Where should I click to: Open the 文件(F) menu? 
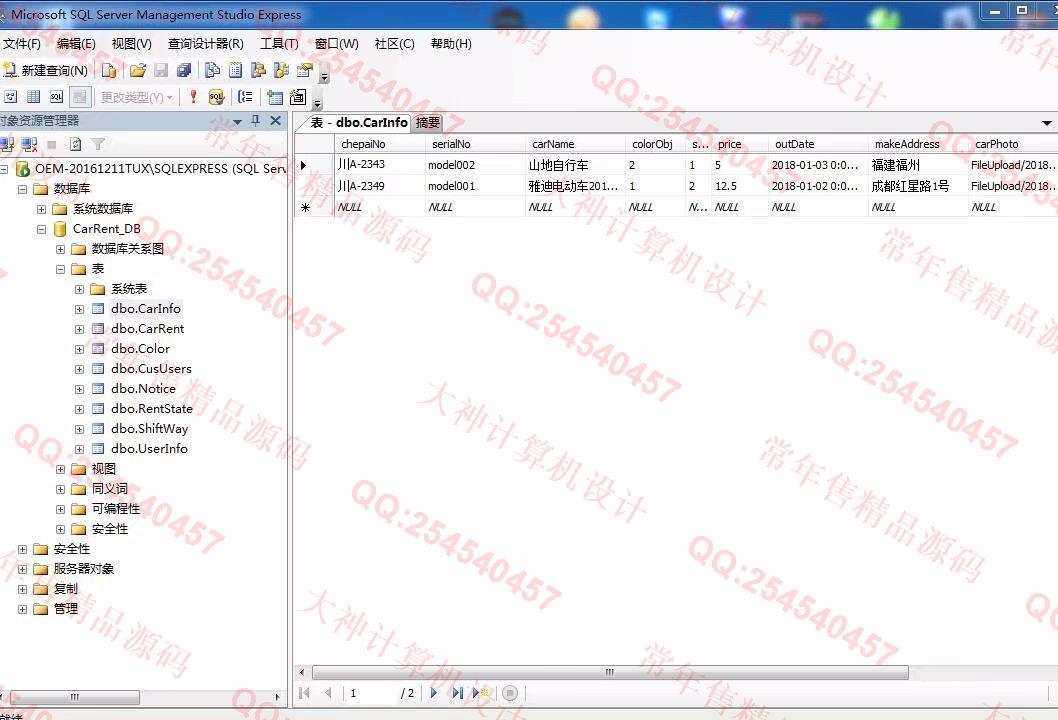(x=22, y=44)
